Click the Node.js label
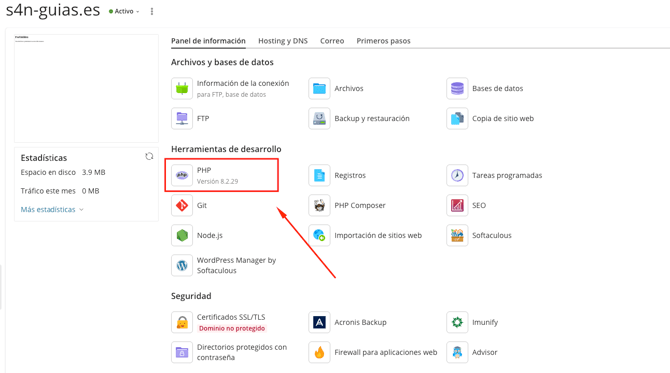The width and height of the screenshot is (670, 373). click(x=210, y=235)
